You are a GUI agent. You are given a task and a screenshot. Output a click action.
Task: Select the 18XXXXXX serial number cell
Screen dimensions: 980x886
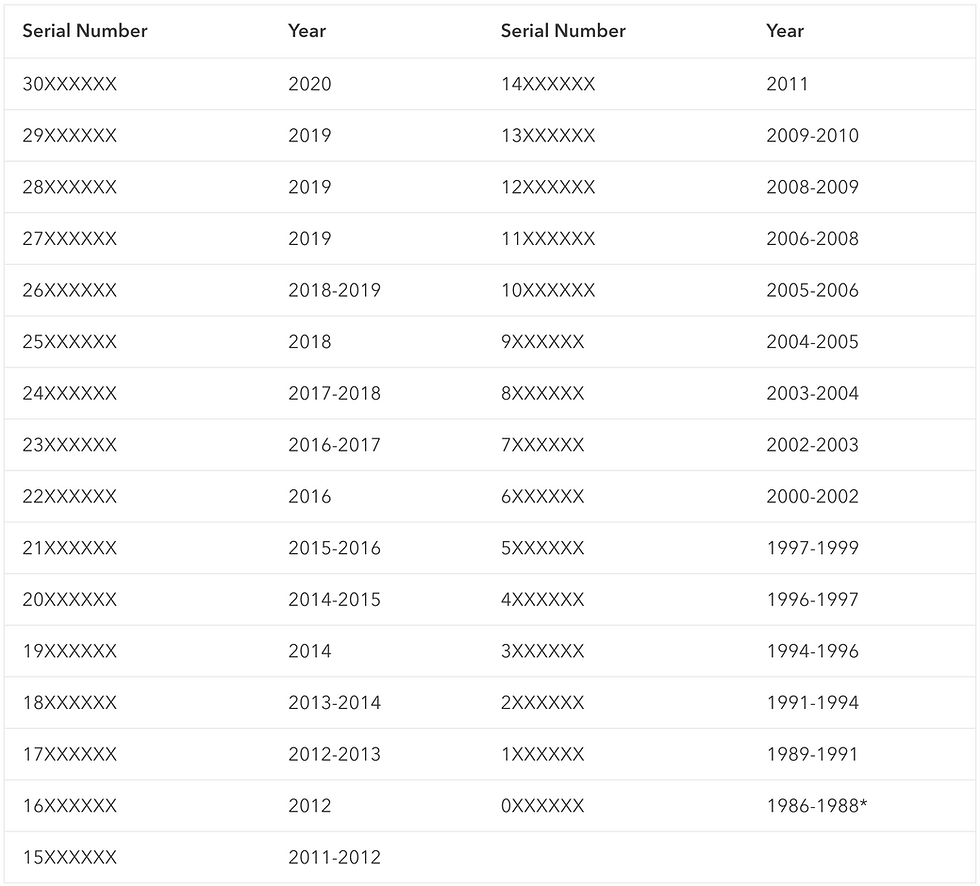(x=70, y=703)
